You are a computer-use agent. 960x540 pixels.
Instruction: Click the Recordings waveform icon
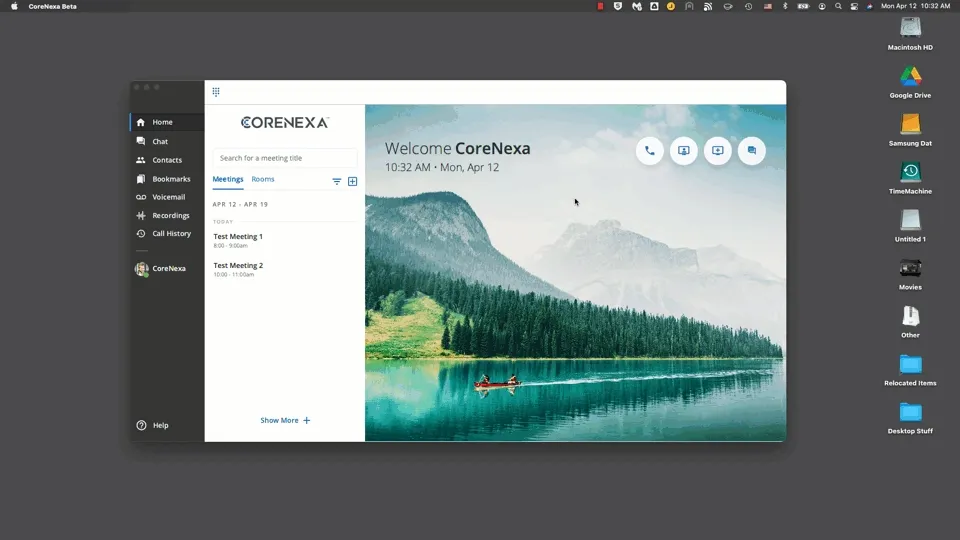(x=141, y=216)
